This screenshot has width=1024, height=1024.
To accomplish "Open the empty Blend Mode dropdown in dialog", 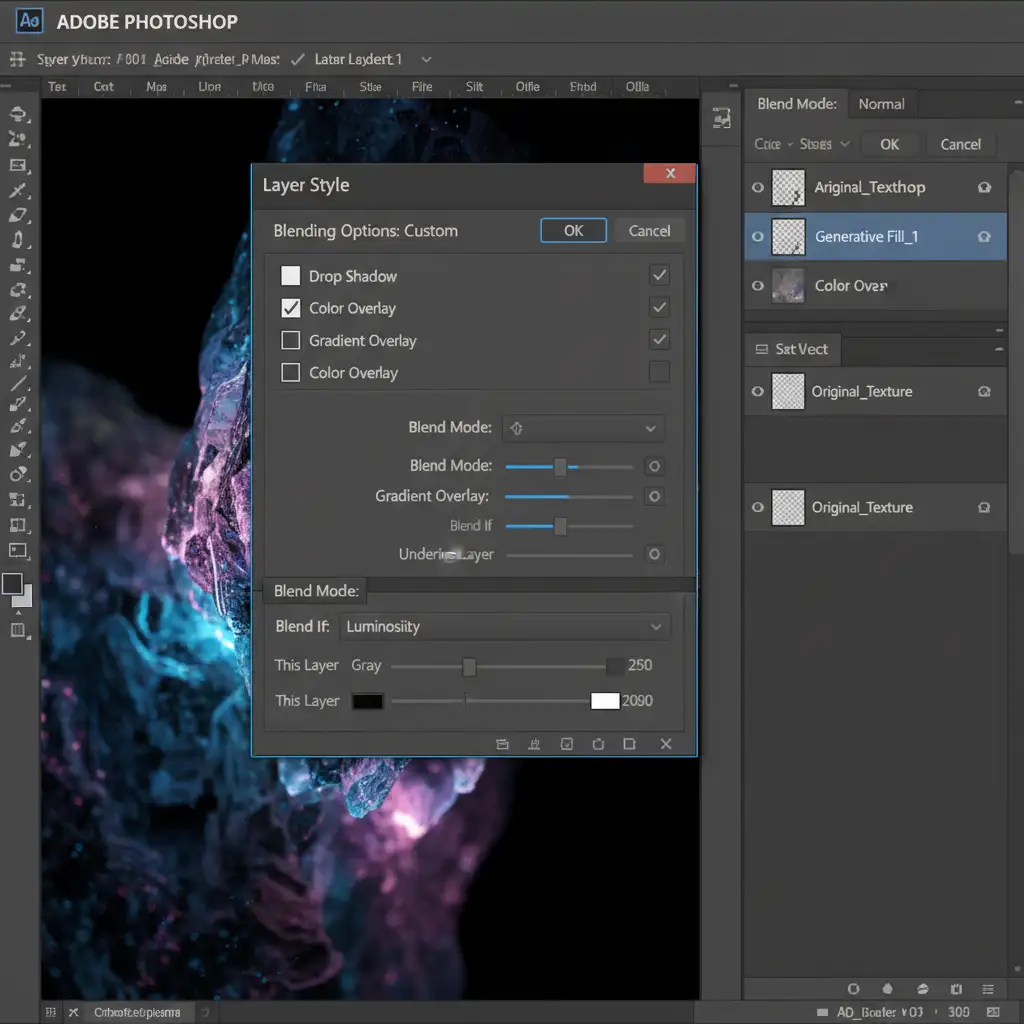I will 582,428.
